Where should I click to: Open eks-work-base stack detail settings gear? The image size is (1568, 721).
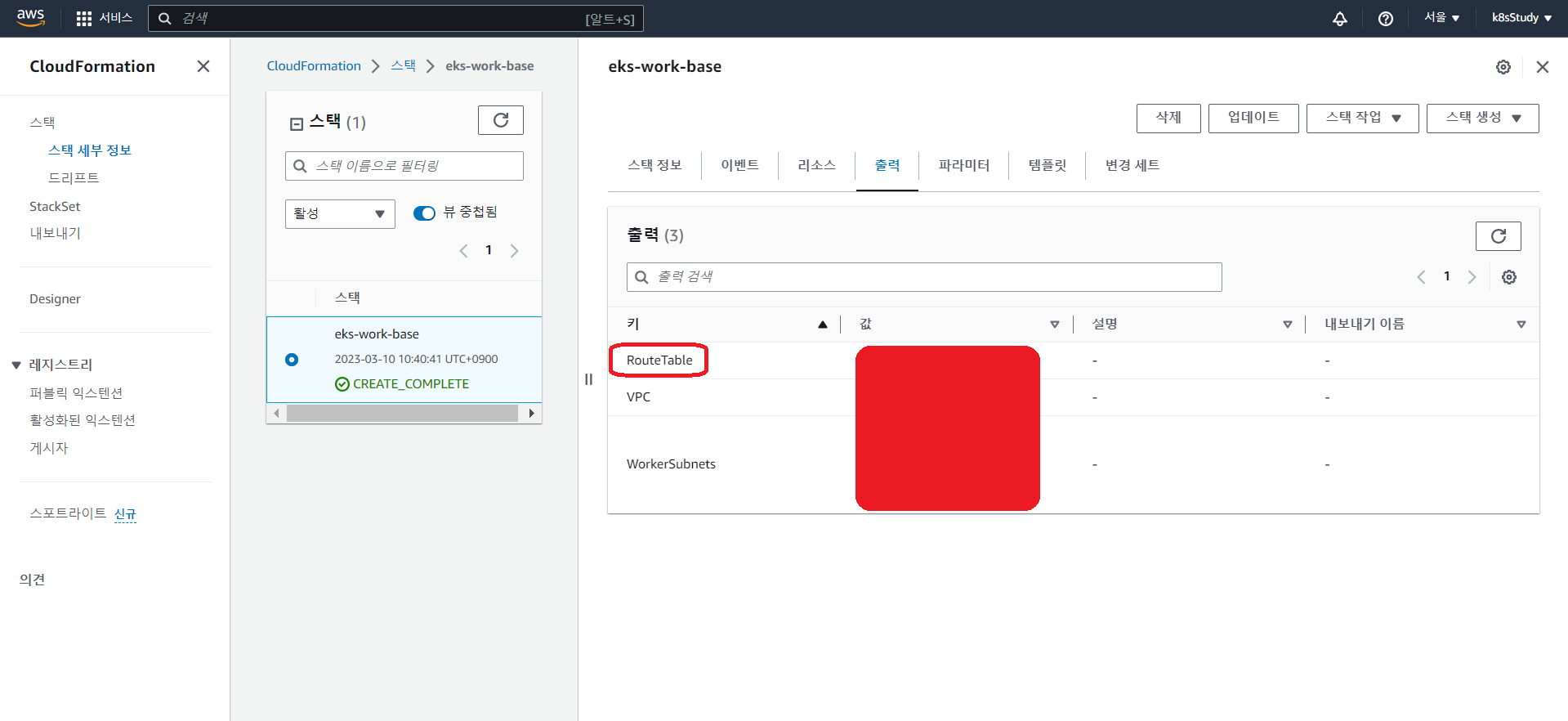[1503, 67]
